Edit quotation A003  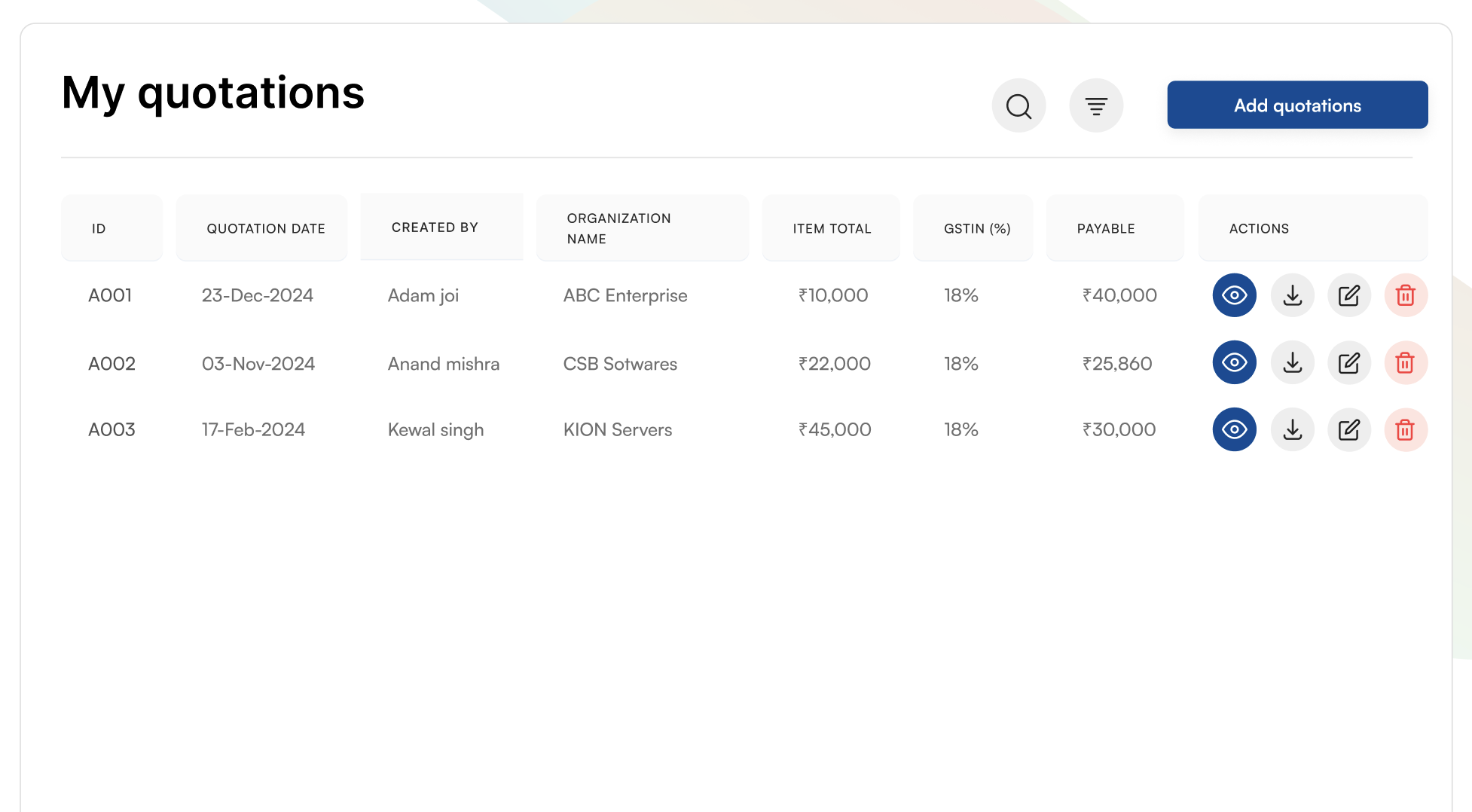pos(1348,429)
